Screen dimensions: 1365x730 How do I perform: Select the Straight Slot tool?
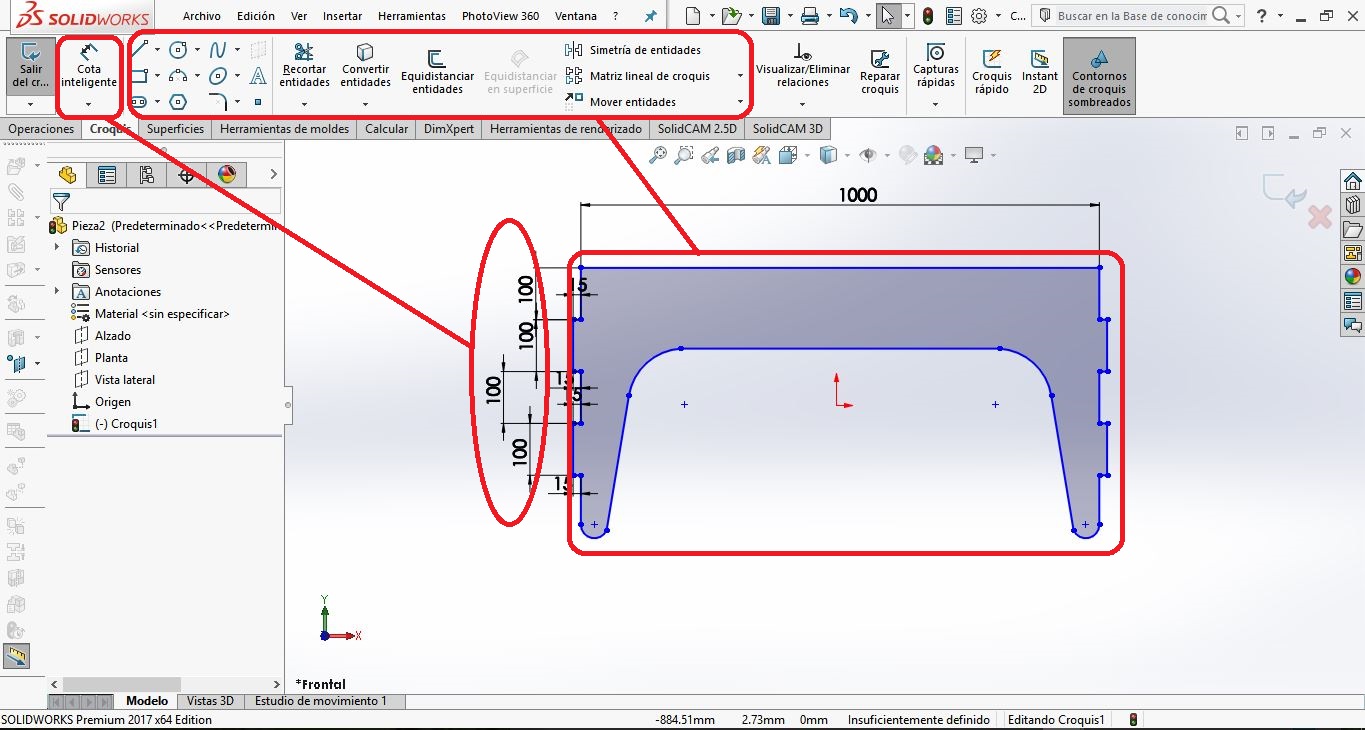pyautogui.click(x=140, y=101)
